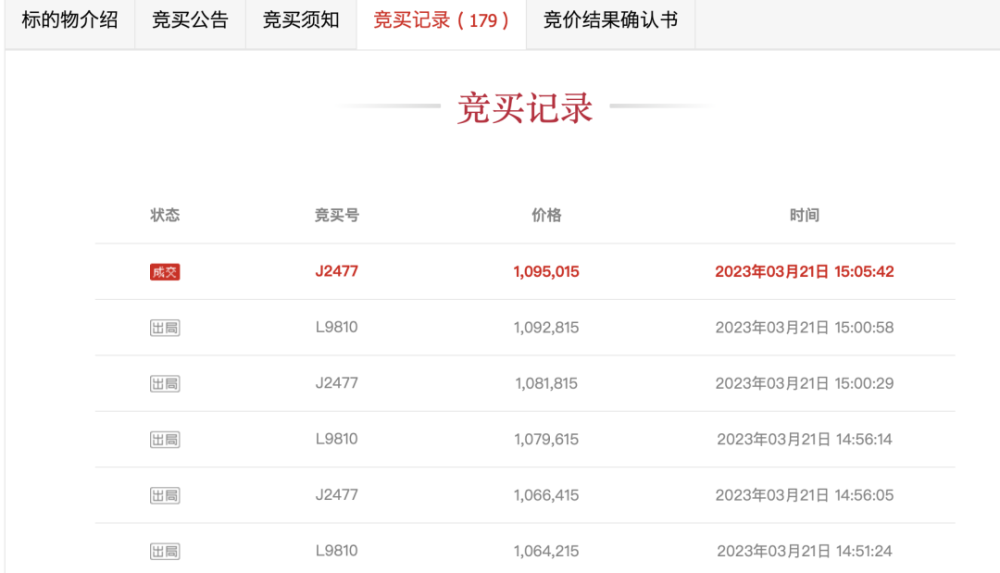Click 出局 badge for 1,081,815 bid
This screenshot has height=573, width=1000.
(165, 383)
